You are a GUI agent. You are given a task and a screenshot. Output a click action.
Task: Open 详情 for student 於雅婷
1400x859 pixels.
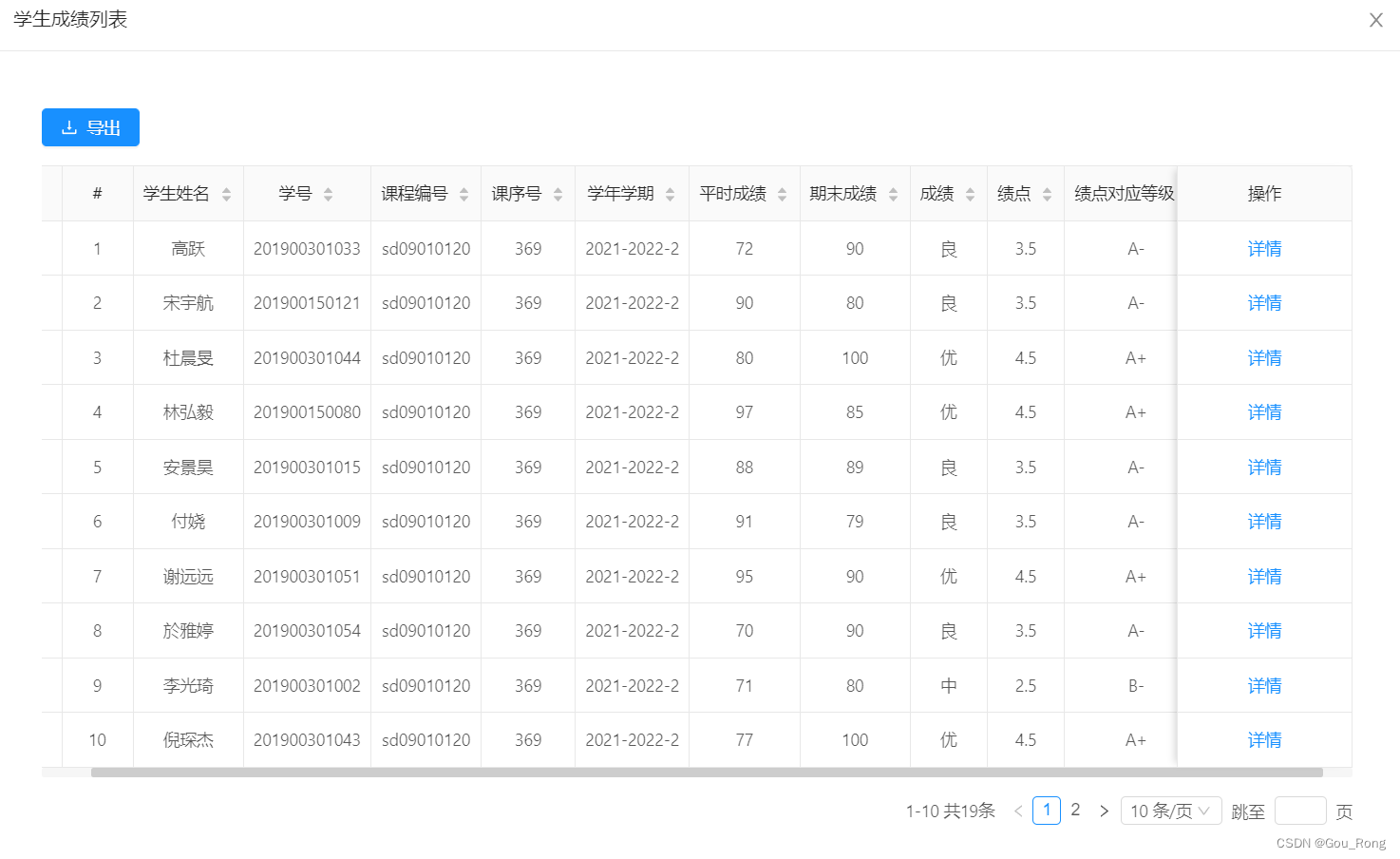point(1264,631)
